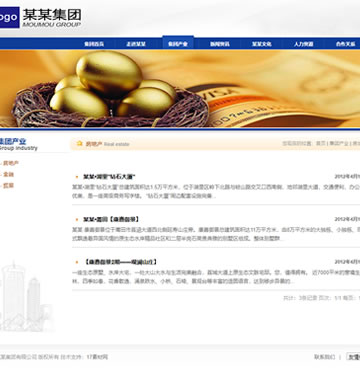Open the 【康鑫御景2期——观澜山庄】 article

119,262
